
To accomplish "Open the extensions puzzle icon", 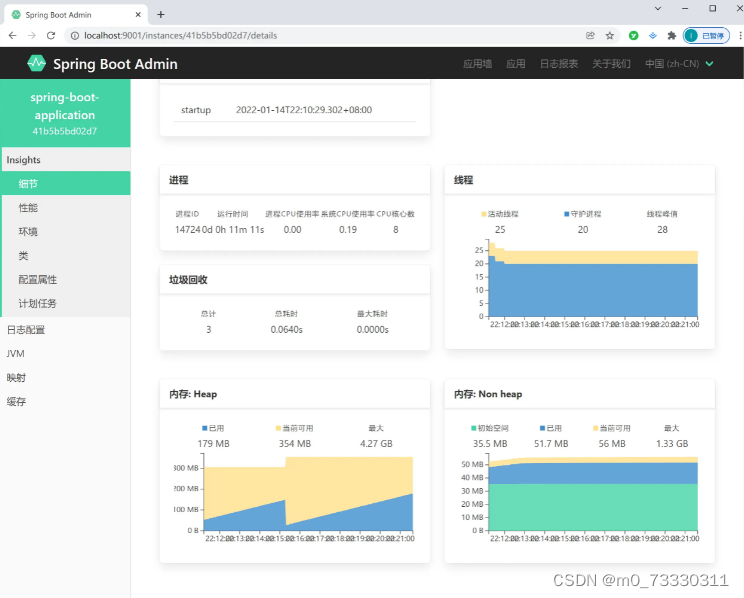I will click(671, 36).
